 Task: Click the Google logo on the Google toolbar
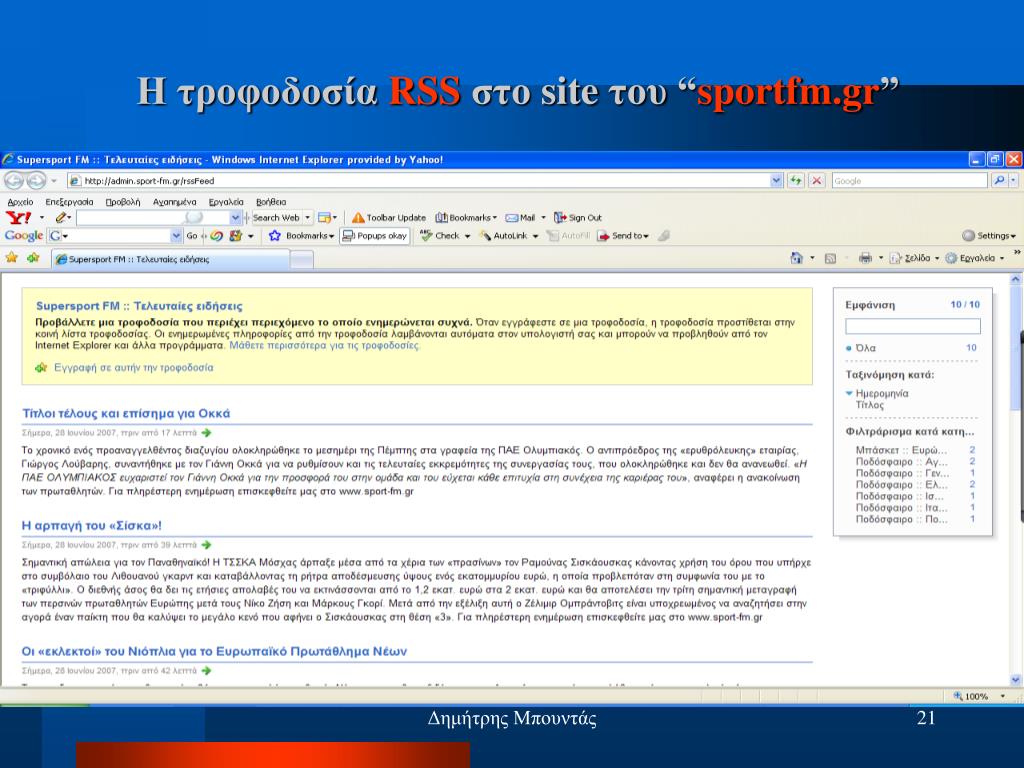[x=24, y=236]
